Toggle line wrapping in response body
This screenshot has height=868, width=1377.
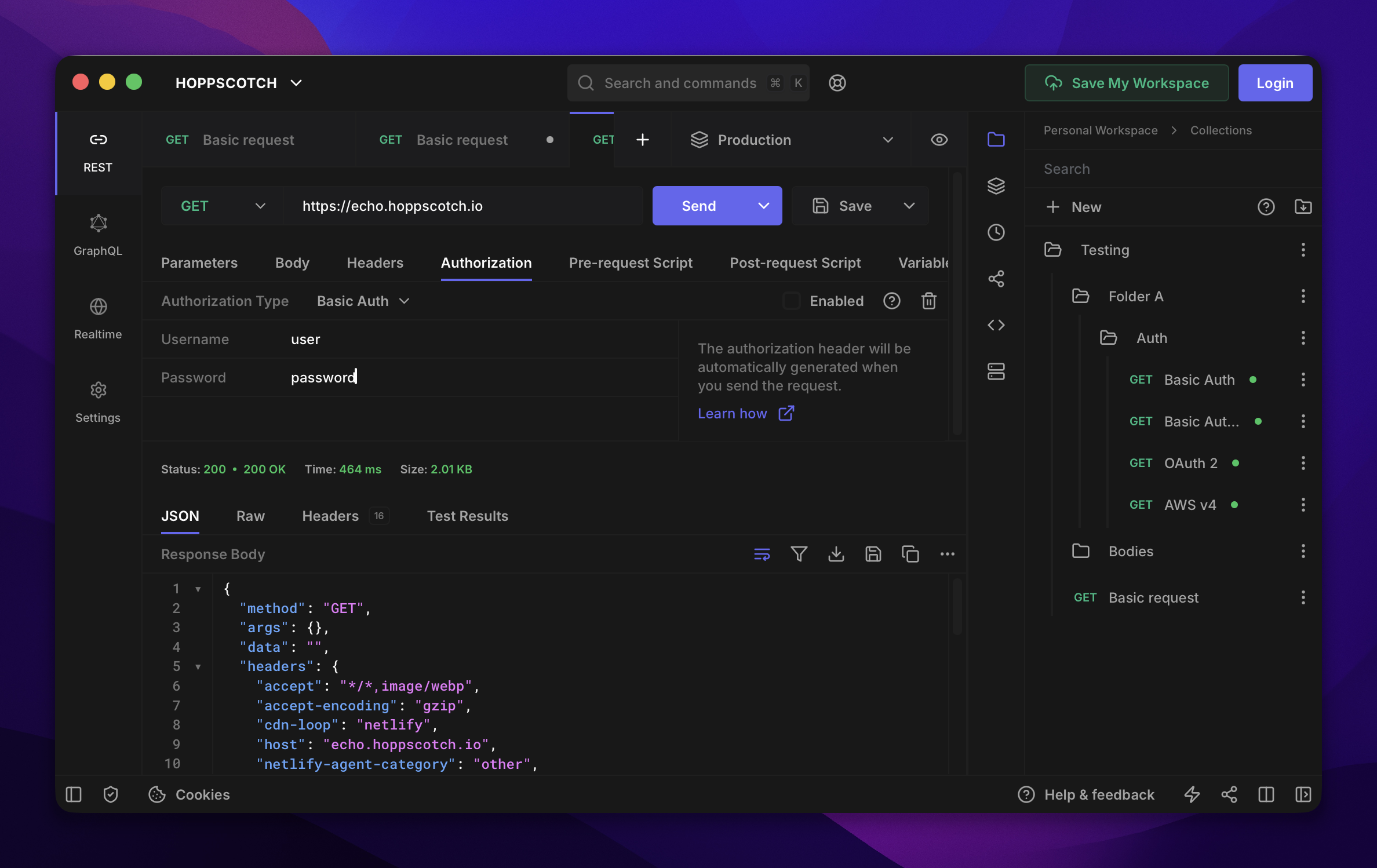point(762,554)
